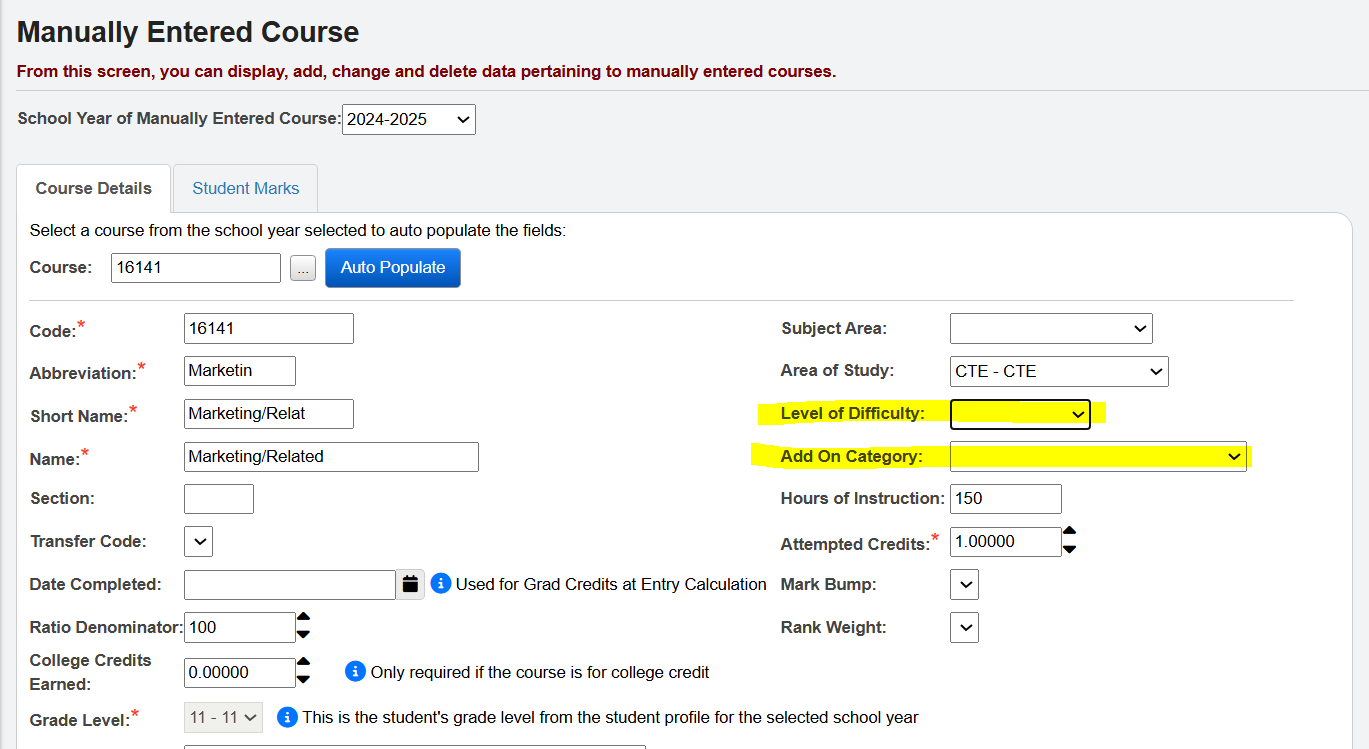This screenshot has height=749, width=1369.
Task: Open the course lookup ellipsis button
Action: (x=304, y=268)
